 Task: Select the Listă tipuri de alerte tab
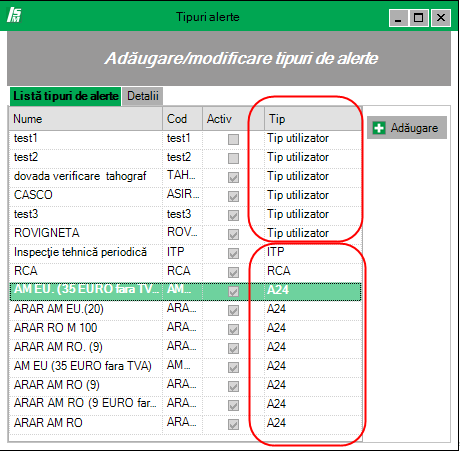click(x=66, y=96)
